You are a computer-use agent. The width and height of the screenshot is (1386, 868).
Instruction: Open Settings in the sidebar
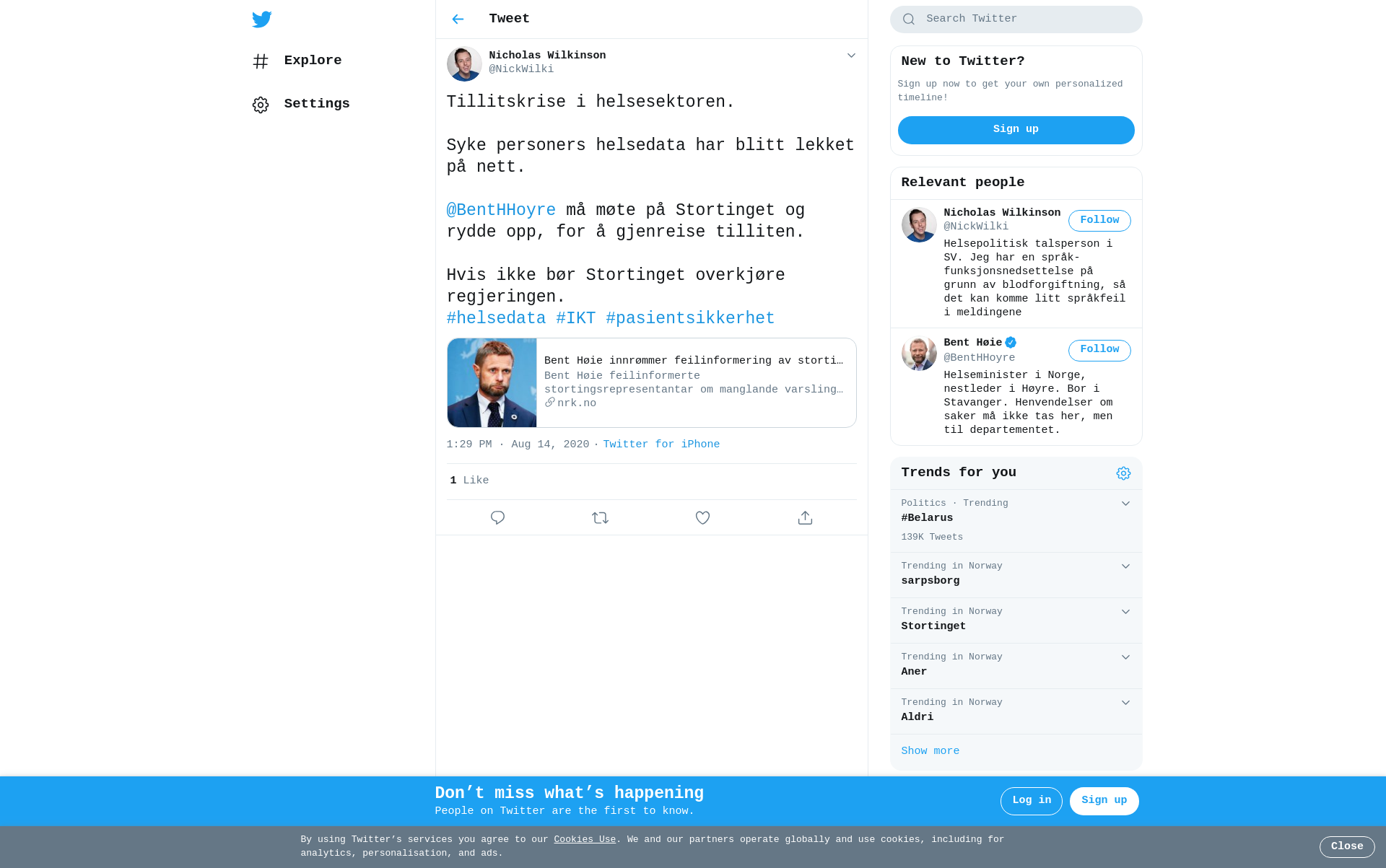301,105
